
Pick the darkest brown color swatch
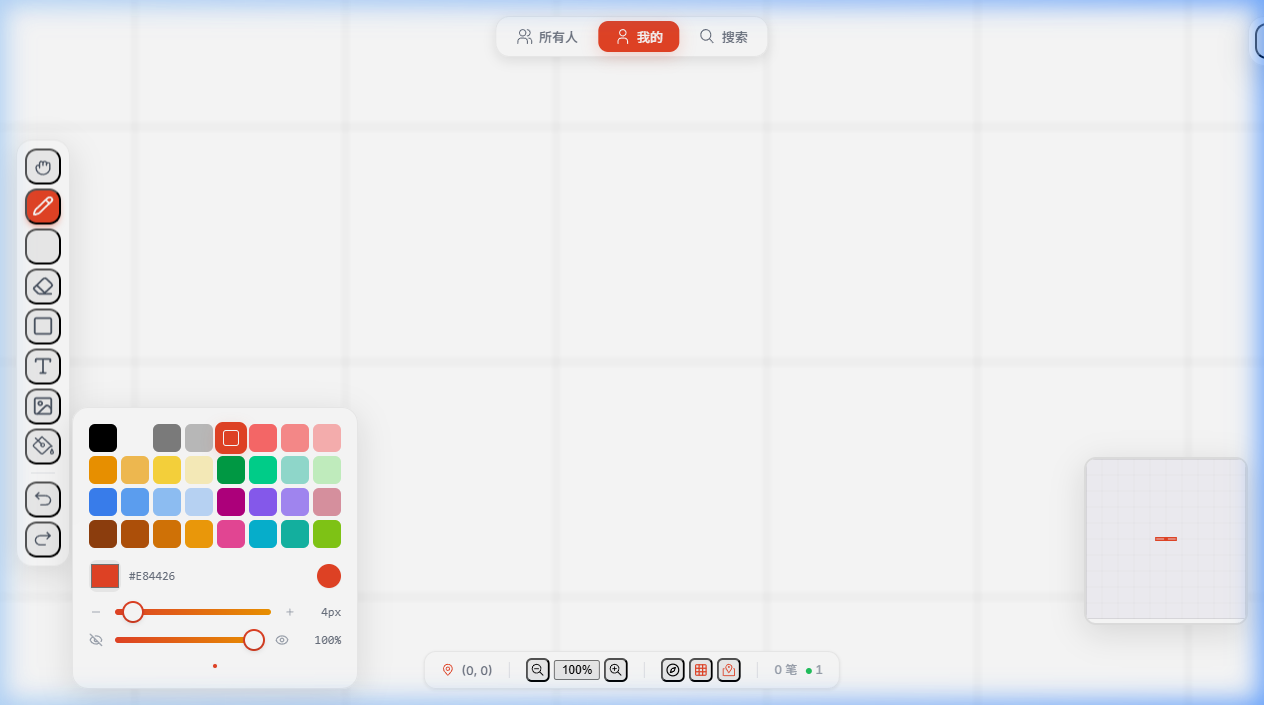click(103, 534)
